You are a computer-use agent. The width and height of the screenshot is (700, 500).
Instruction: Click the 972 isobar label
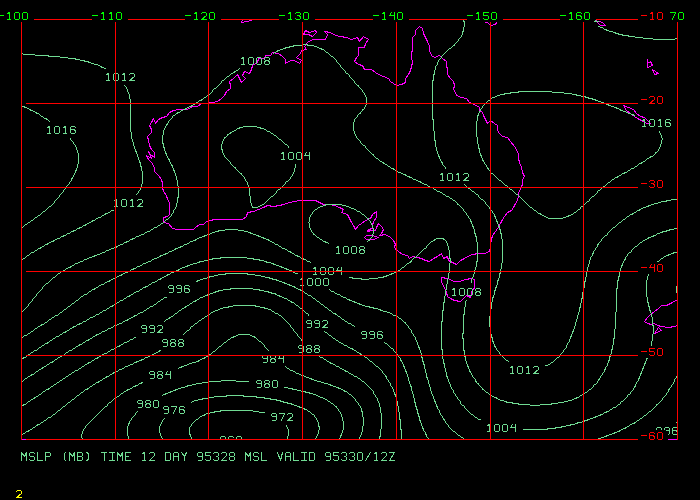coord(282,417)
